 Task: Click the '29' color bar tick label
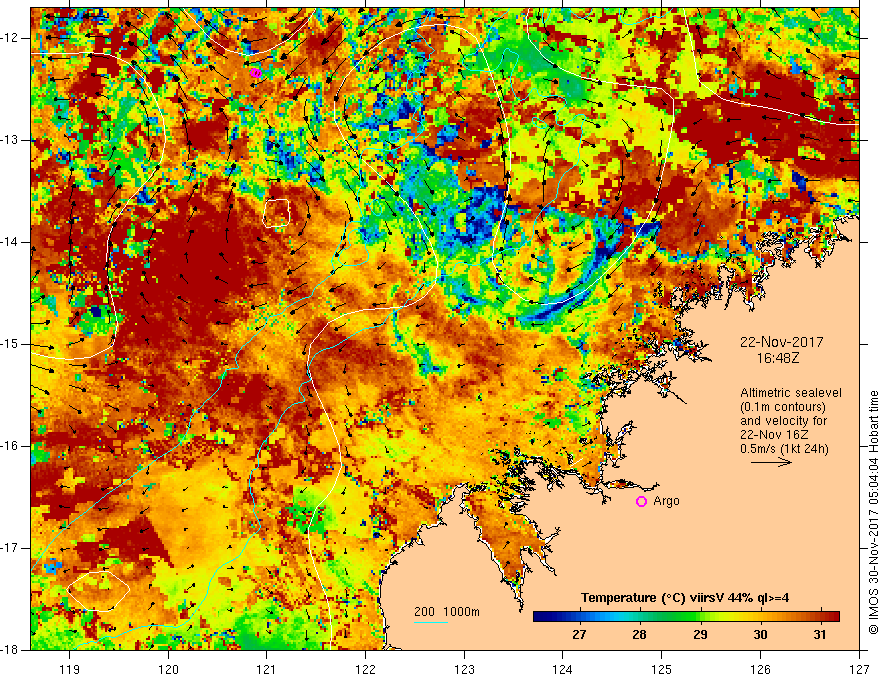click(x=700, y=635)
